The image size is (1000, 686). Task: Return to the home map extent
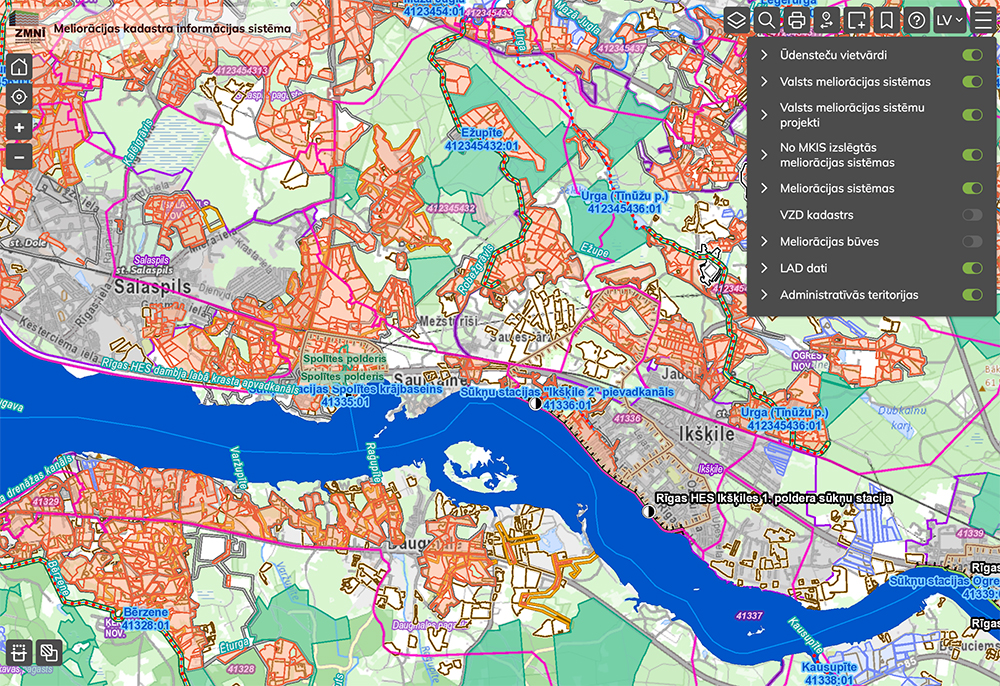19,68
